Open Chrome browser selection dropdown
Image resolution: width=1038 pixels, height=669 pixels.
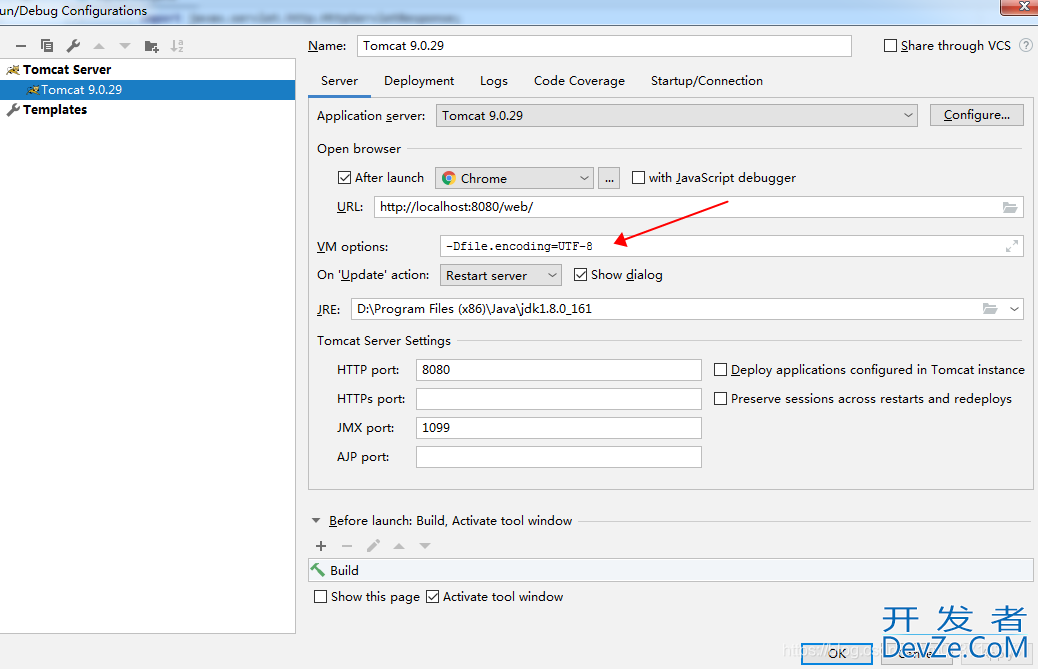pyautogui.click(x=514, y=178)
